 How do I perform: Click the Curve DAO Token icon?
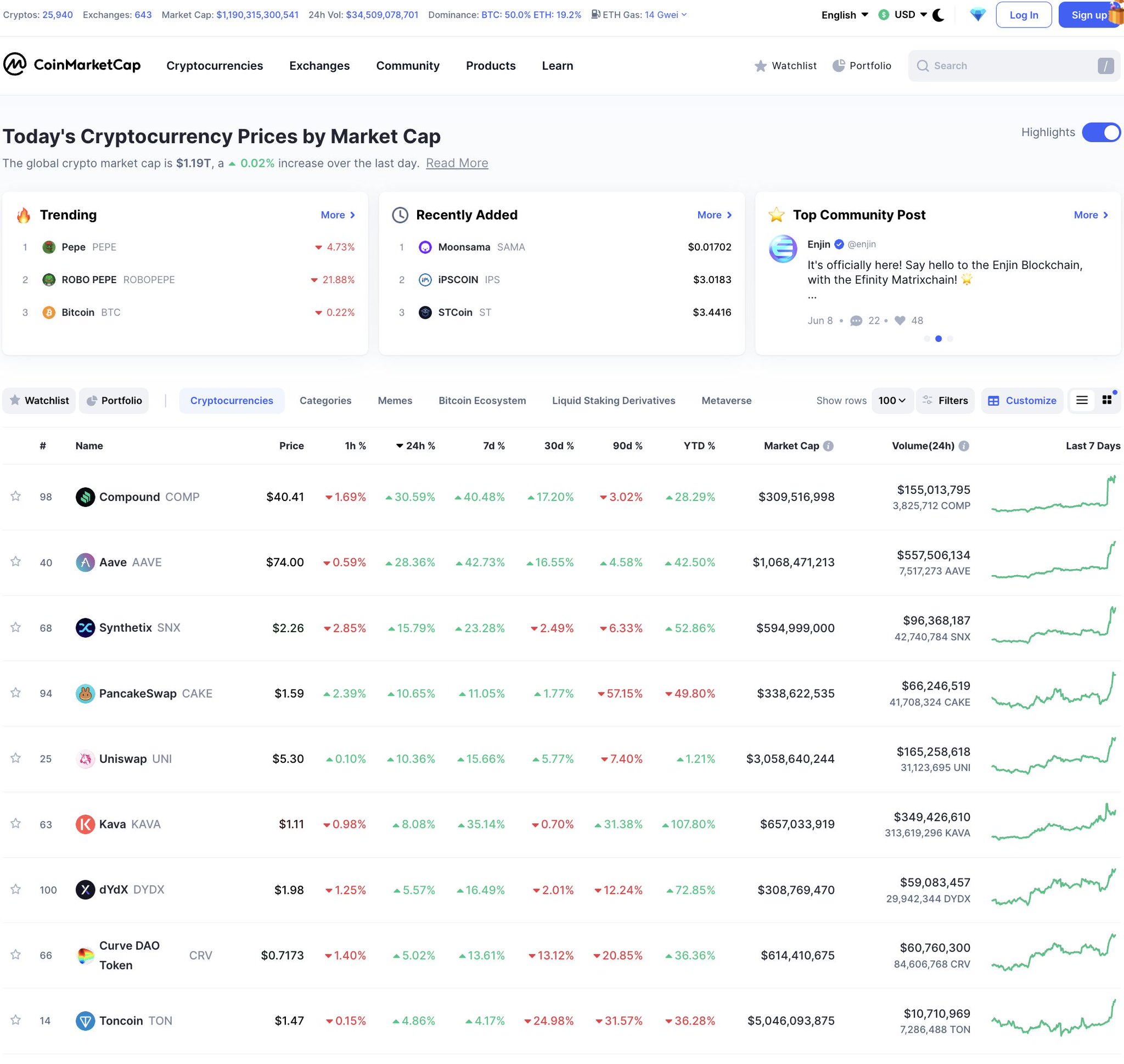pyautogui.click(x=85, y=955)
